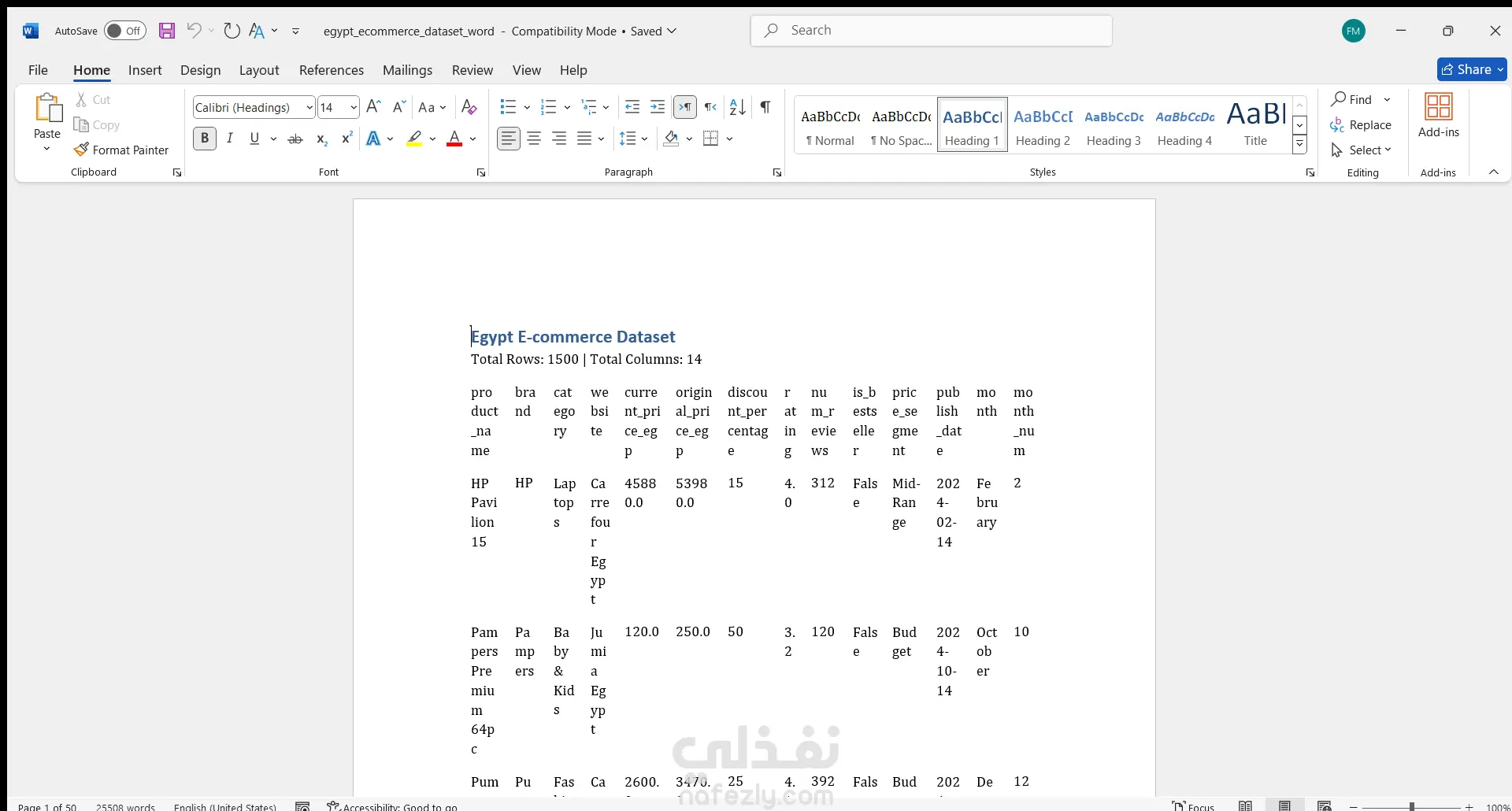Open the font color dropdown arrow
1512x811 pixels.
coord(473,139)
